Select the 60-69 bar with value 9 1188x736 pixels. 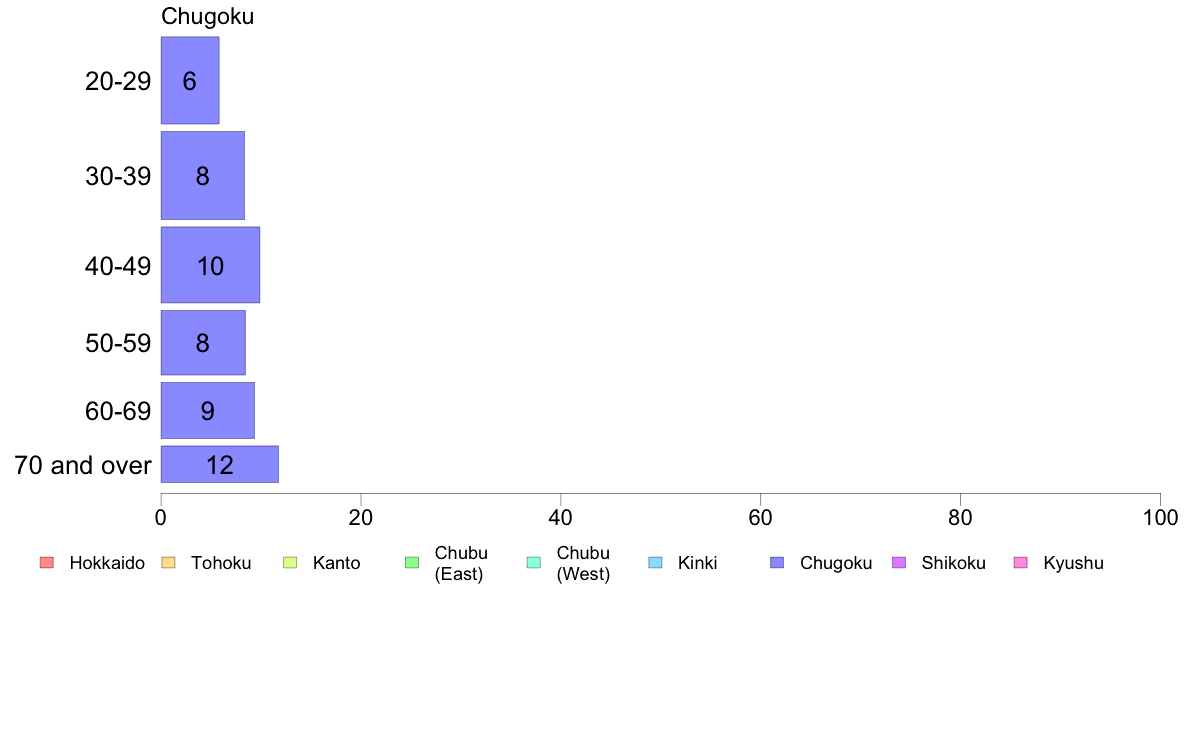pos(208,411)
